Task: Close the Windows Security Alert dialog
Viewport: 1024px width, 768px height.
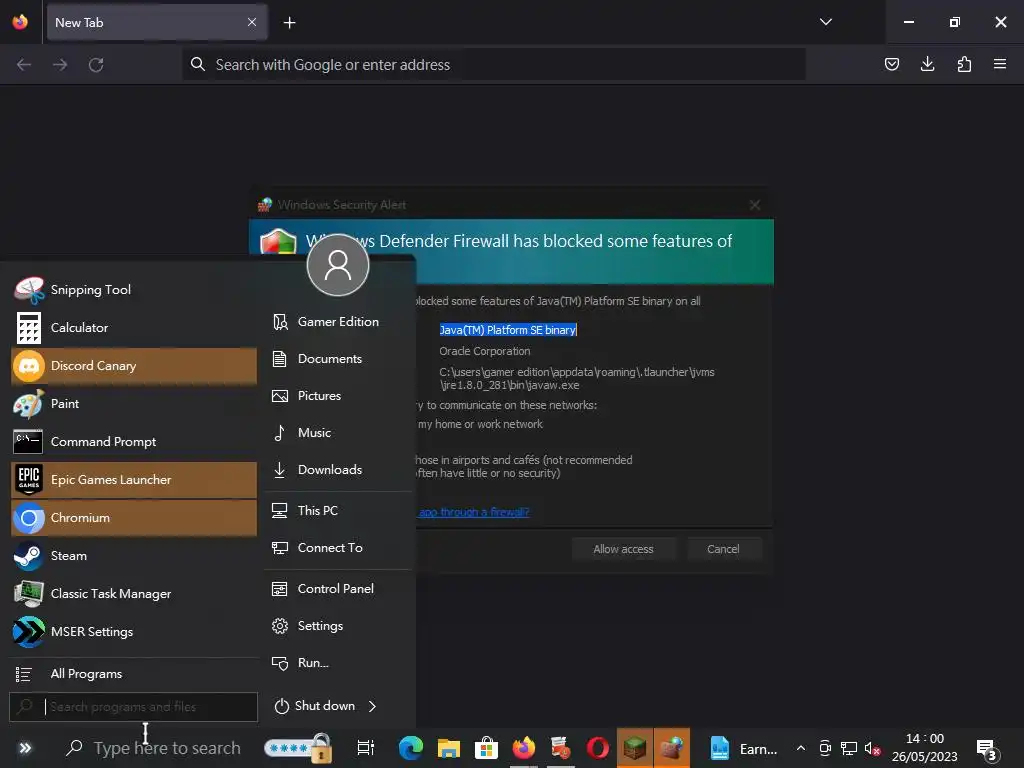Action: pyautogui.click(x=754, y=205)
